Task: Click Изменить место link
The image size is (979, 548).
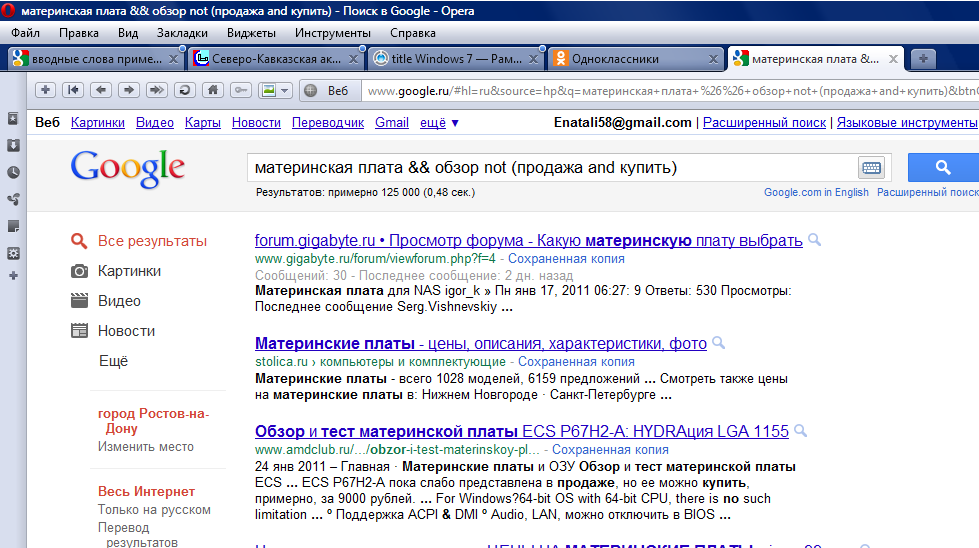Action: coord(145,446)
